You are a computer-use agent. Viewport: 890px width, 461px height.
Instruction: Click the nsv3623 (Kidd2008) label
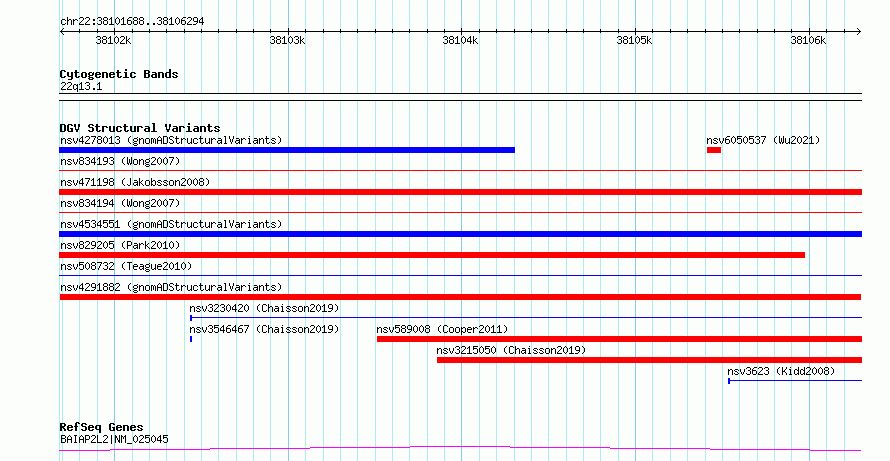(781, 371)
